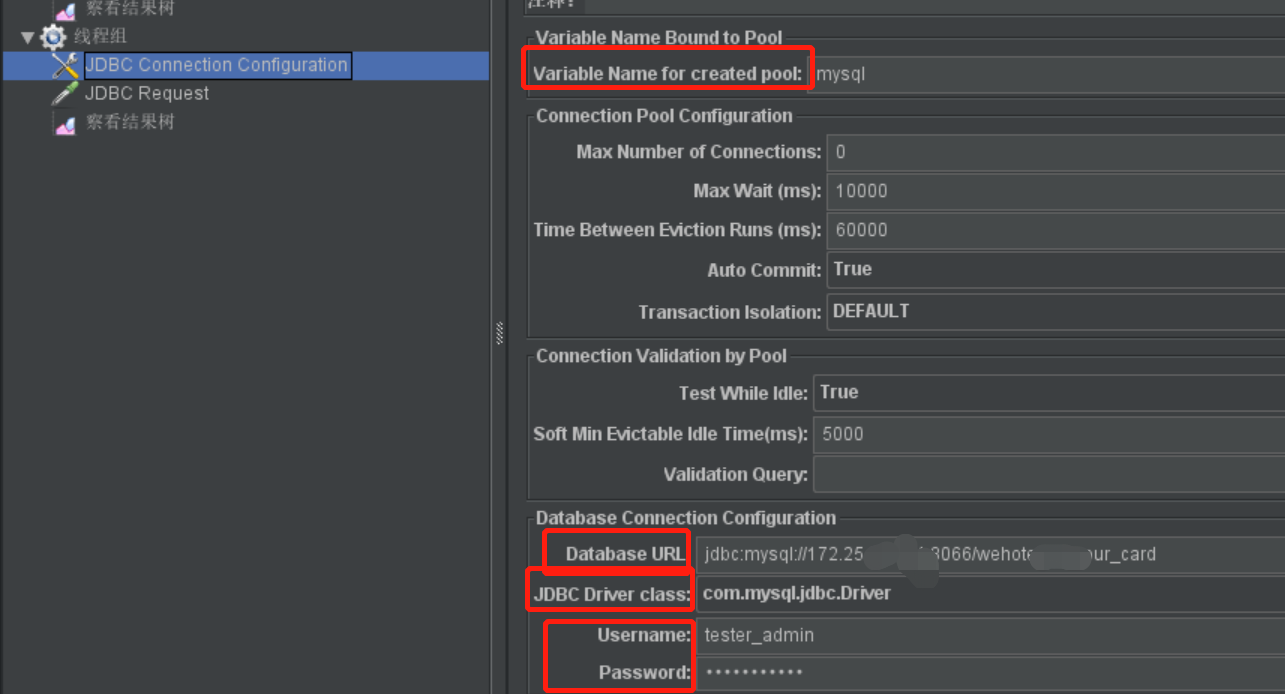Click the 察看结果树 icon below JDBC Request

(x=65, y=124)
